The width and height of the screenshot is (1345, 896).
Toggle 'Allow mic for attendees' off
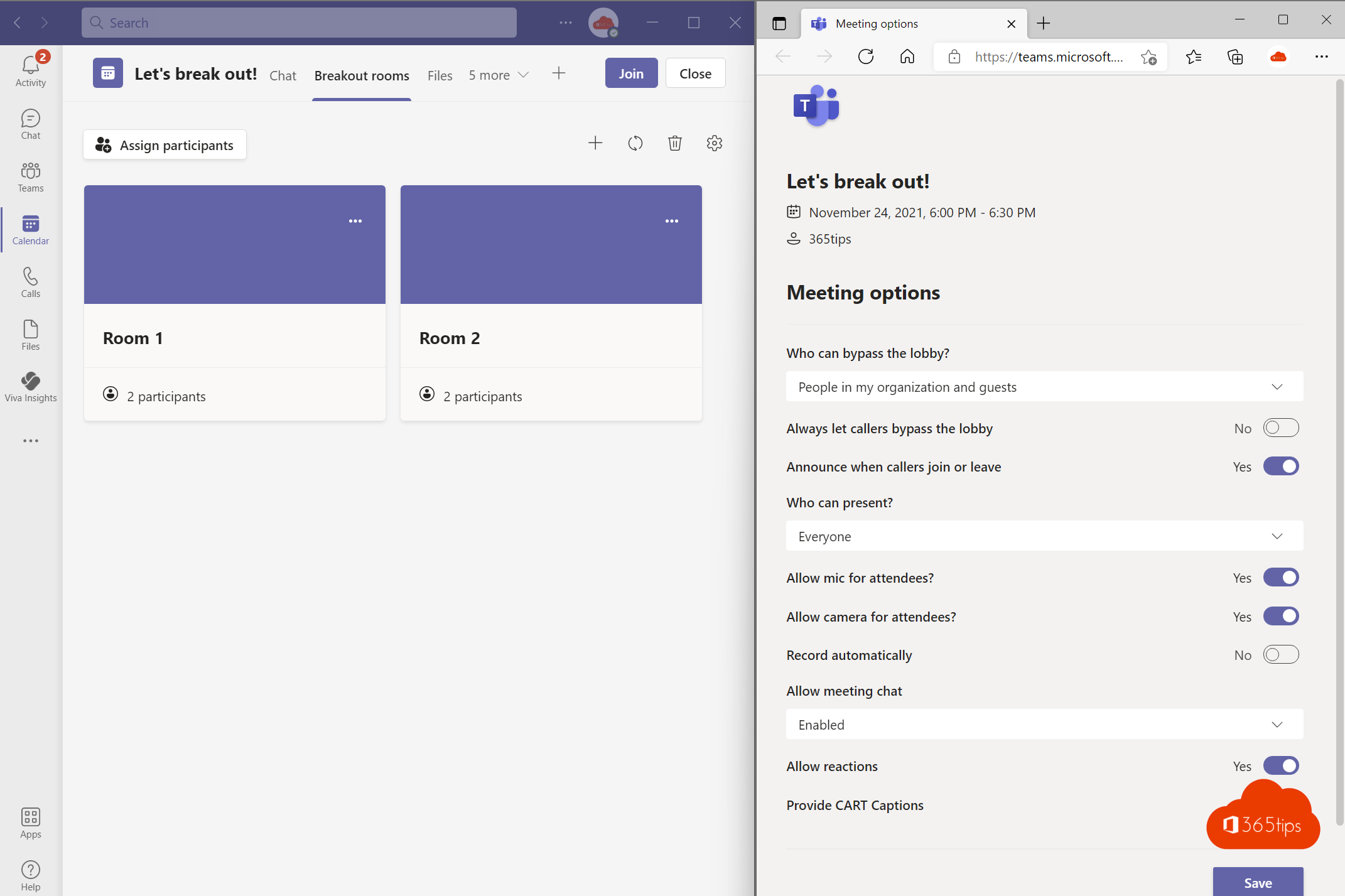(x=1281, y=577)
